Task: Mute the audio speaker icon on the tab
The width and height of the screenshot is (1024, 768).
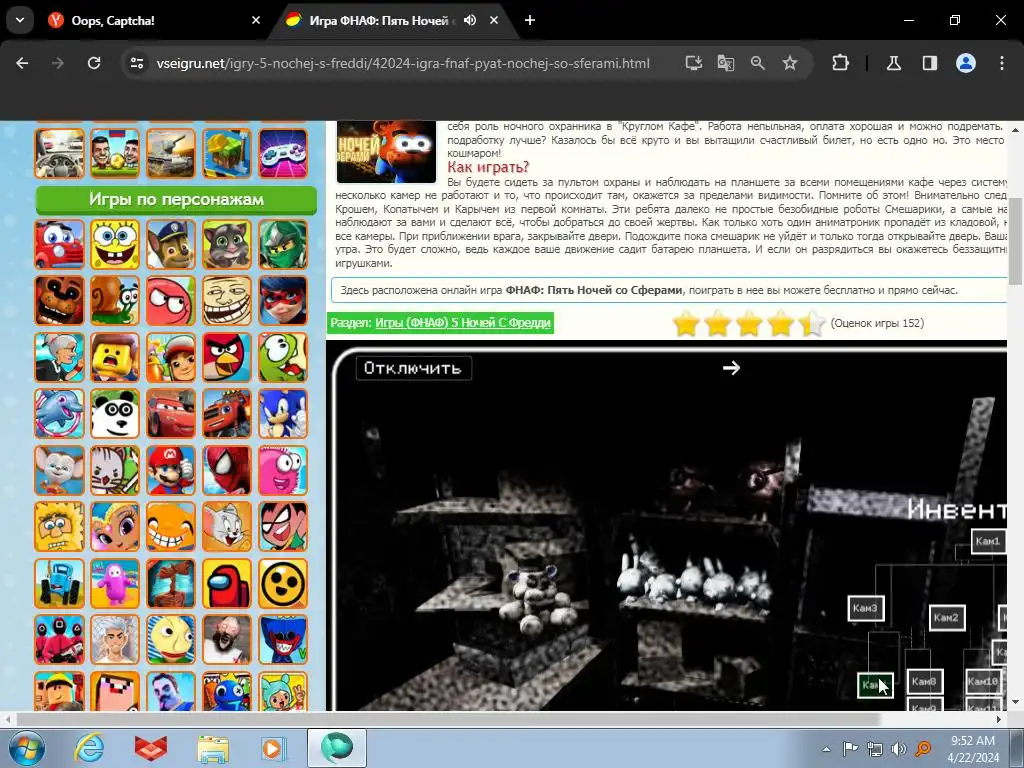Action: (x=470, y=20)
